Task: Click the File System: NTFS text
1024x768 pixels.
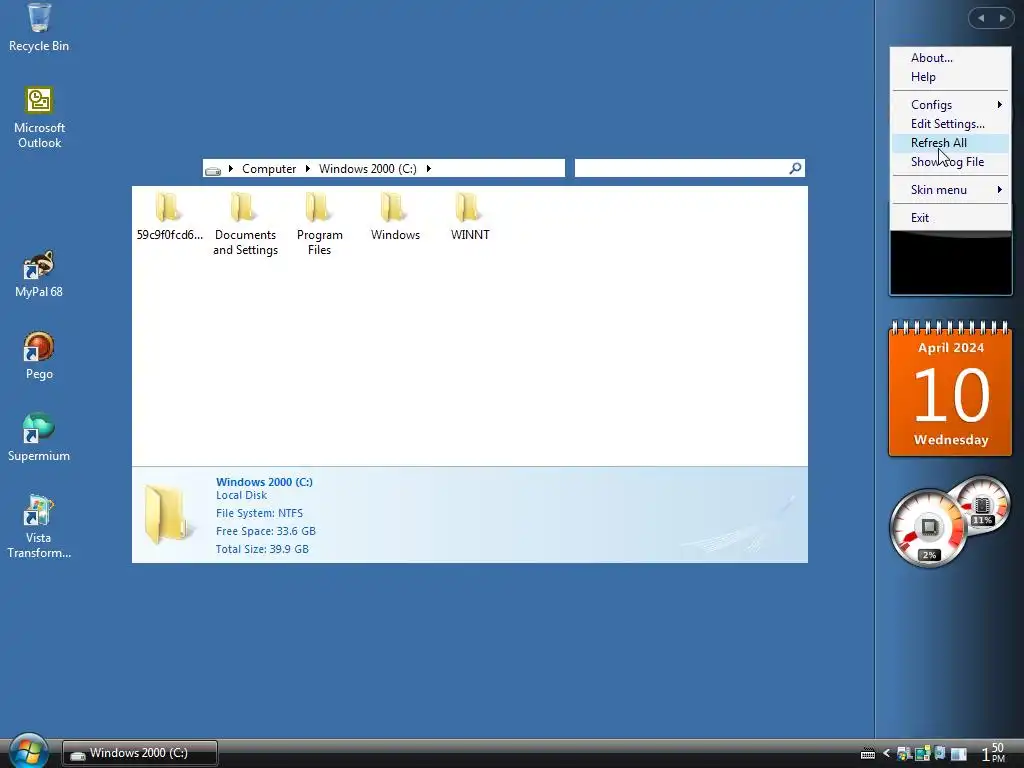Action: [259, 513]
